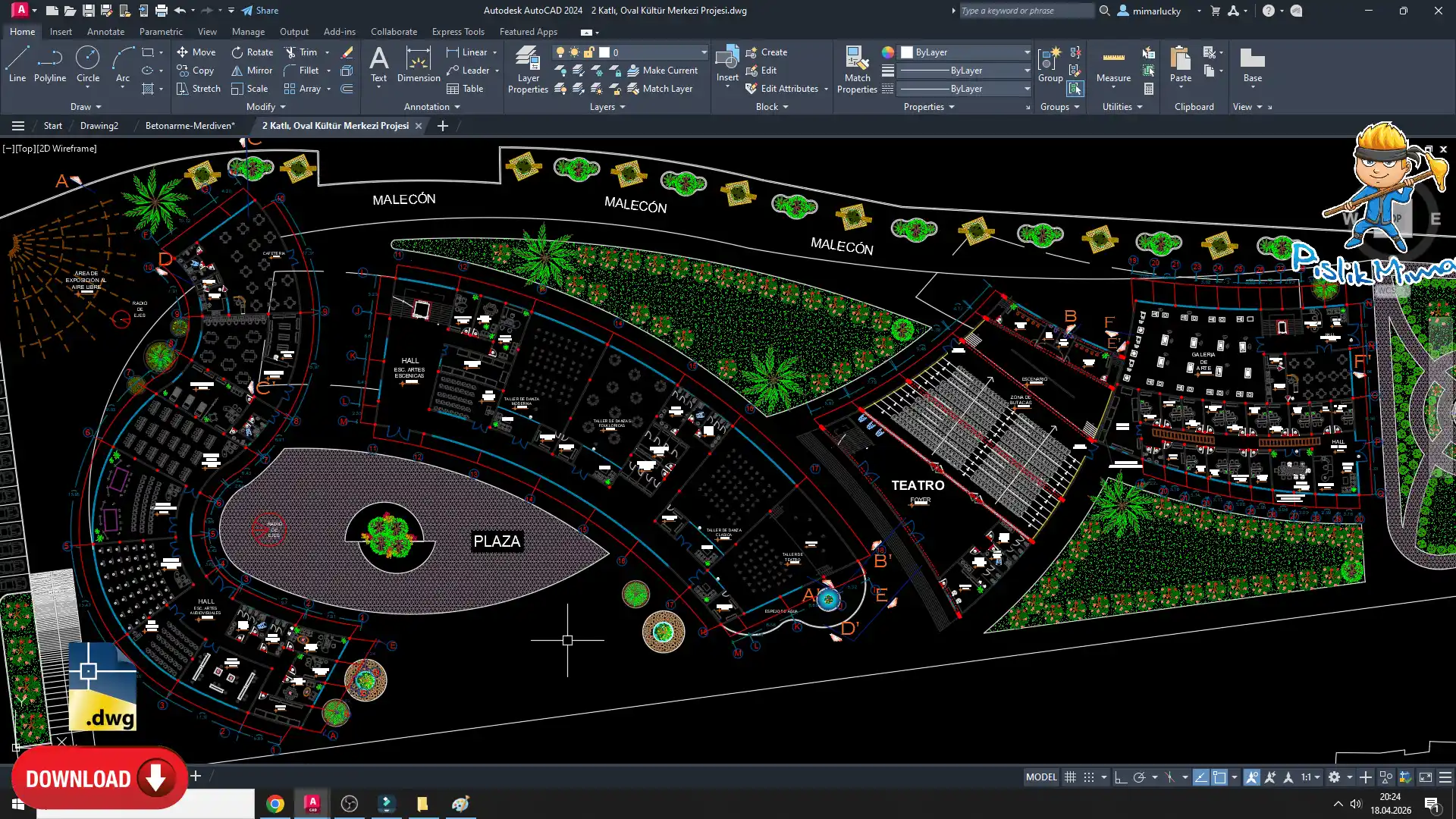This screenshot has width=1456, height=819.
Task: Open the Annotate ribbon tab
Action: pos(105,32)
